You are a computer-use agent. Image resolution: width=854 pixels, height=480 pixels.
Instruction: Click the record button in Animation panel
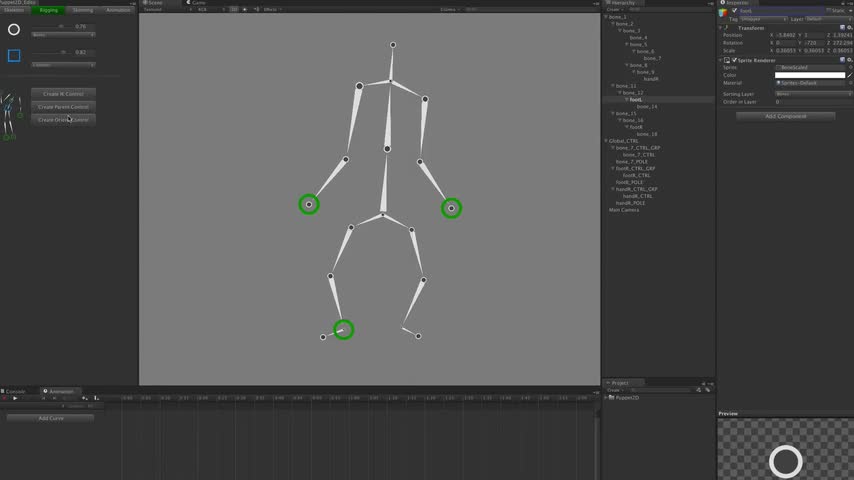5,398
